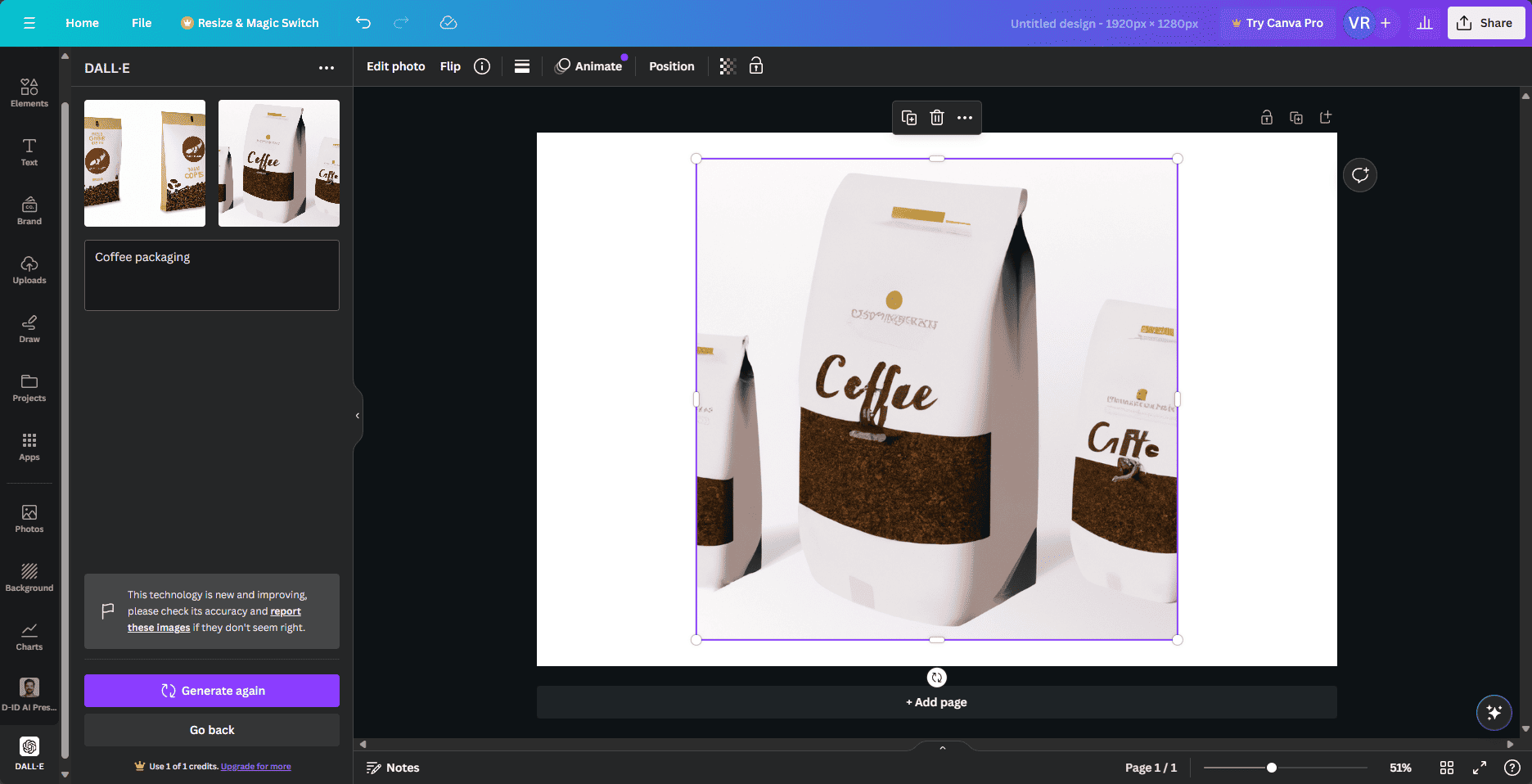Open Resize & Magic Switch
Viewport: 1532px width, 784px height.
(x=250, y=23)
